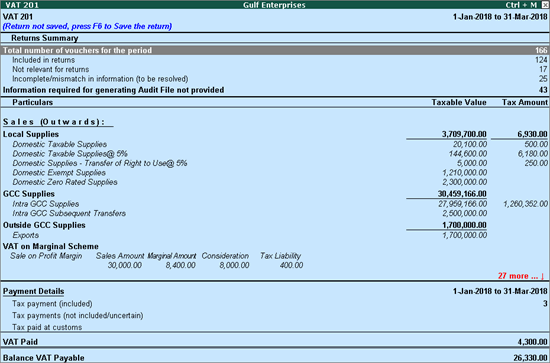550x363 pixels.
Task: Click the voucher count 166
Action: 541,50
